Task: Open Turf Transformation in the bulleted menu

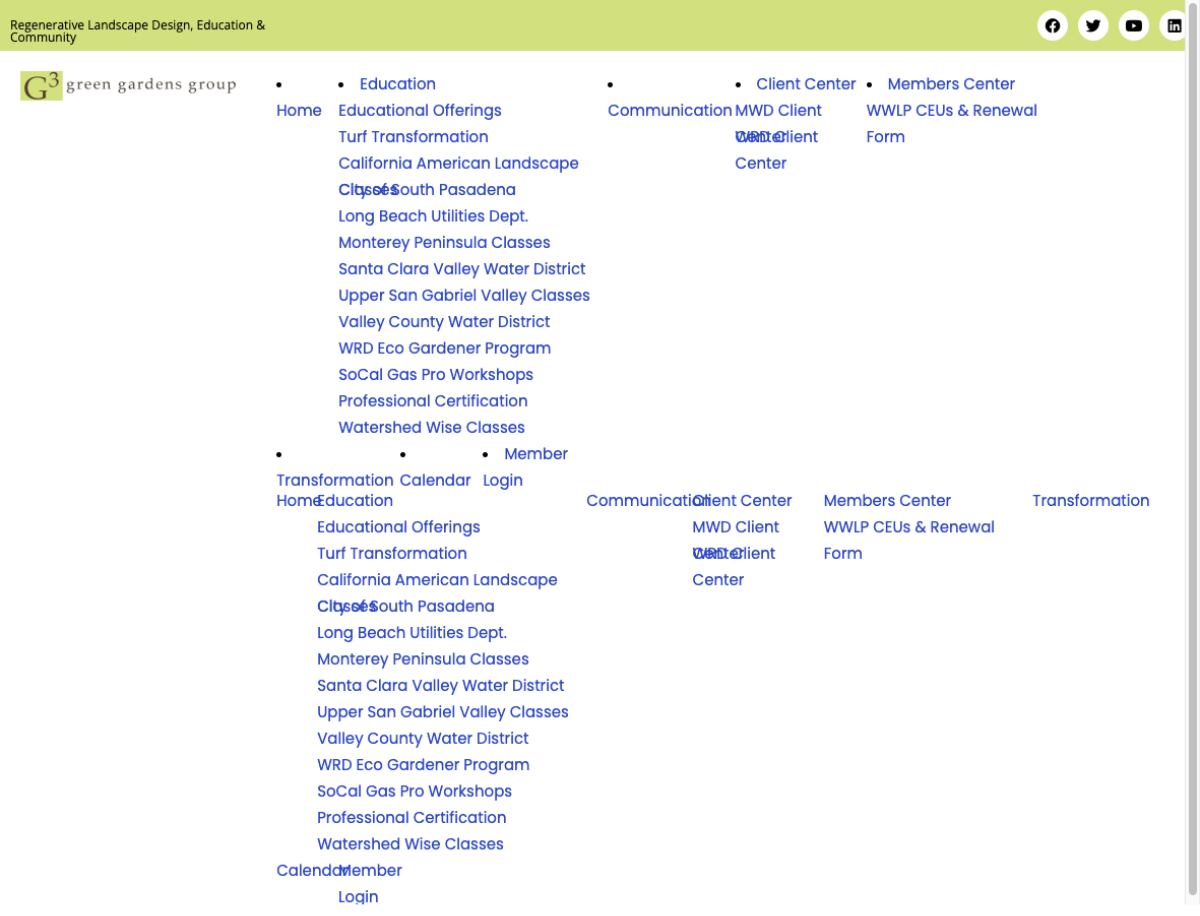Action: 413,137
